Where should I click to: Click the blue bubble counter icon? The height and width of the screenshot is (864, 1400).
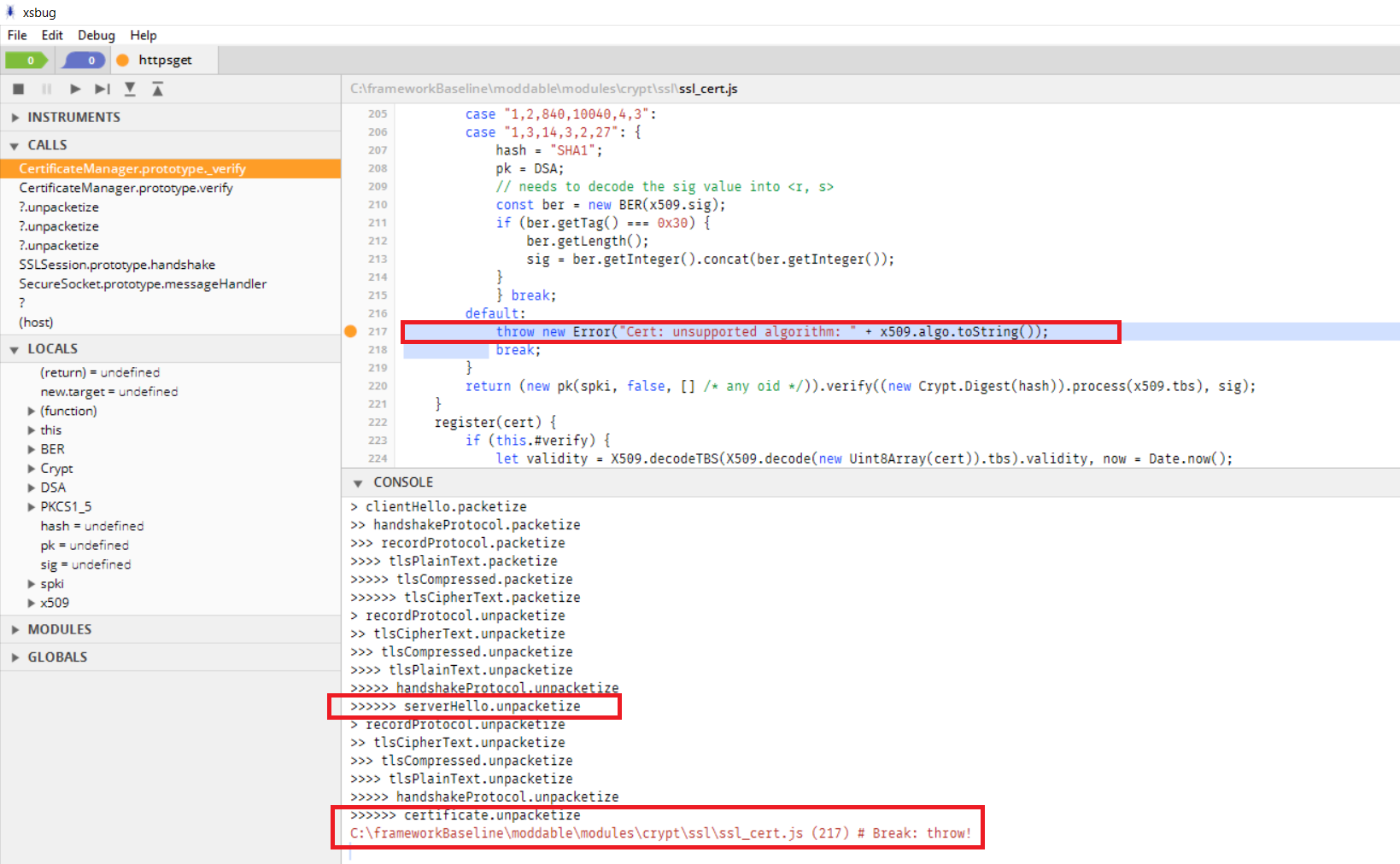[x=82, y=60]
